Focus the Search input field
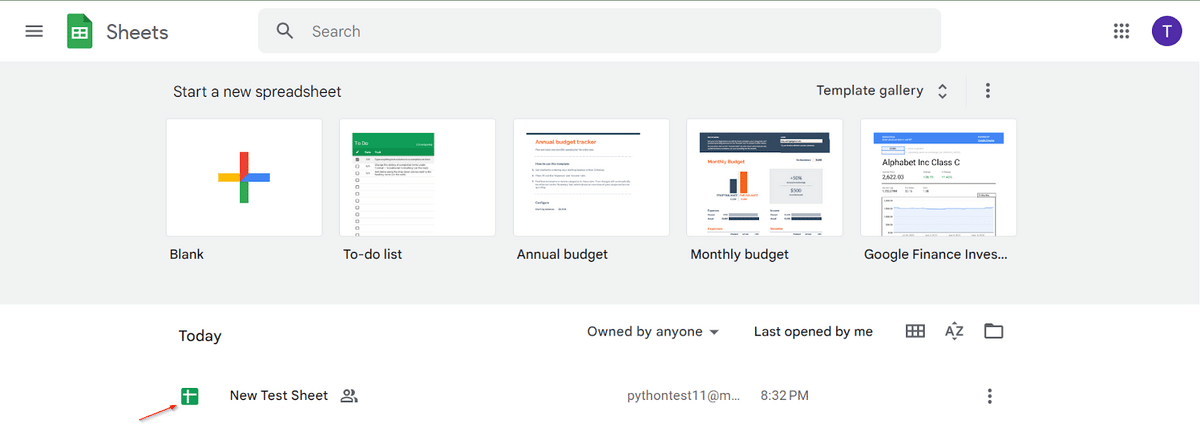 tap(599, 31)
